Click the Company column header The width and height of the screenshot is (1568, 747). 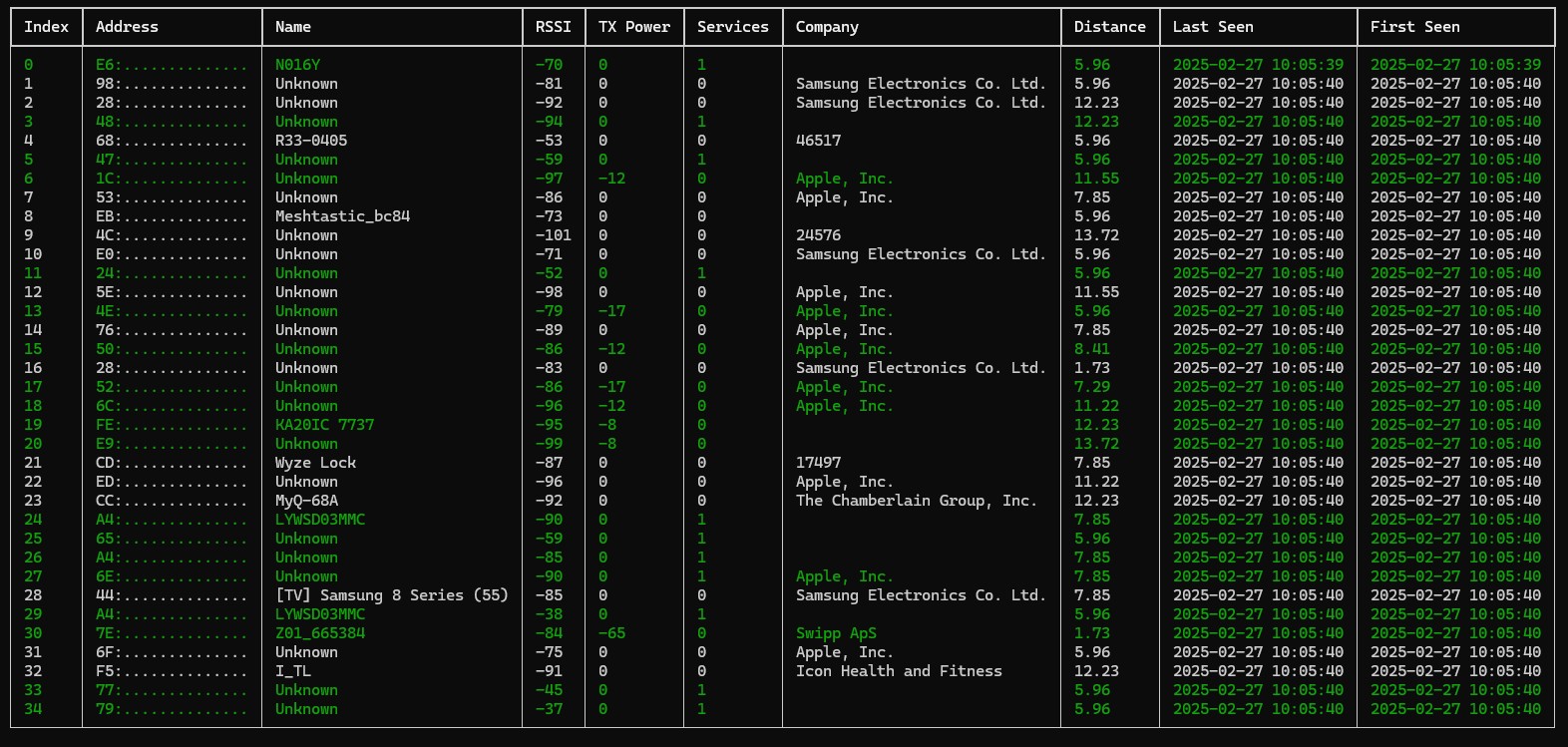click(x=827, y=27)
